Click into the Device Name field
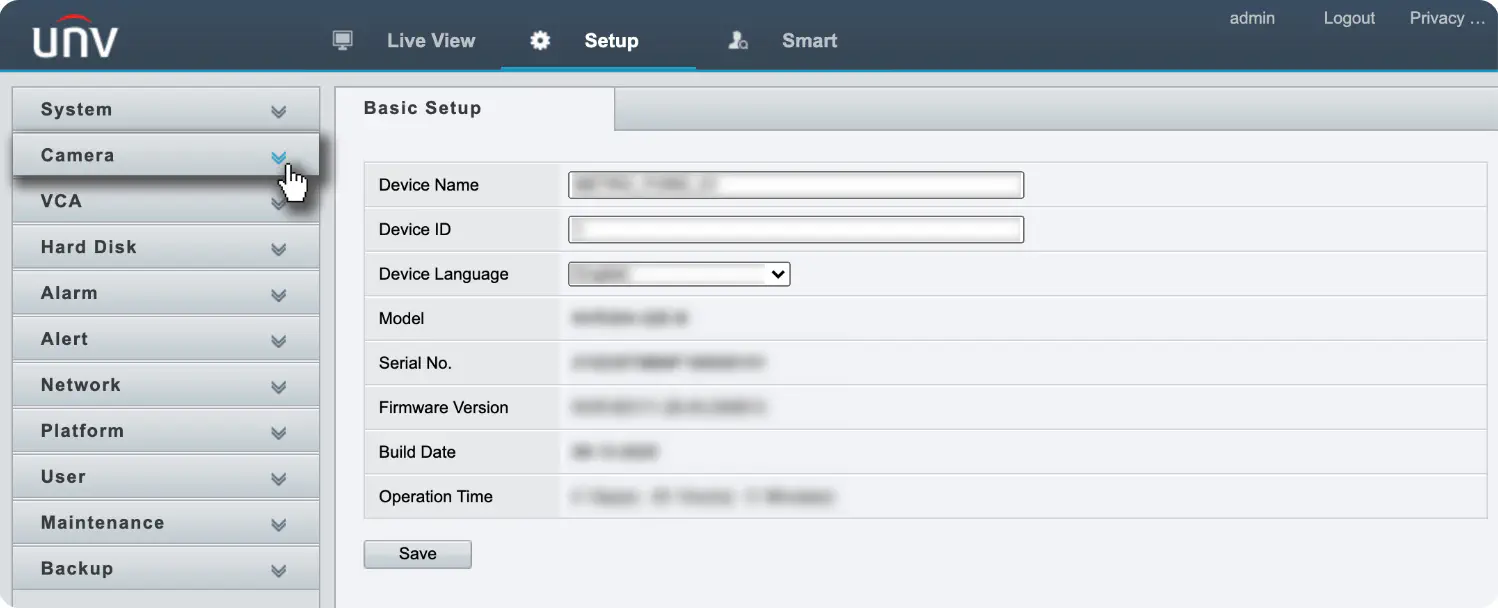This screenshot has width=1498, height=608. [796, 185]
